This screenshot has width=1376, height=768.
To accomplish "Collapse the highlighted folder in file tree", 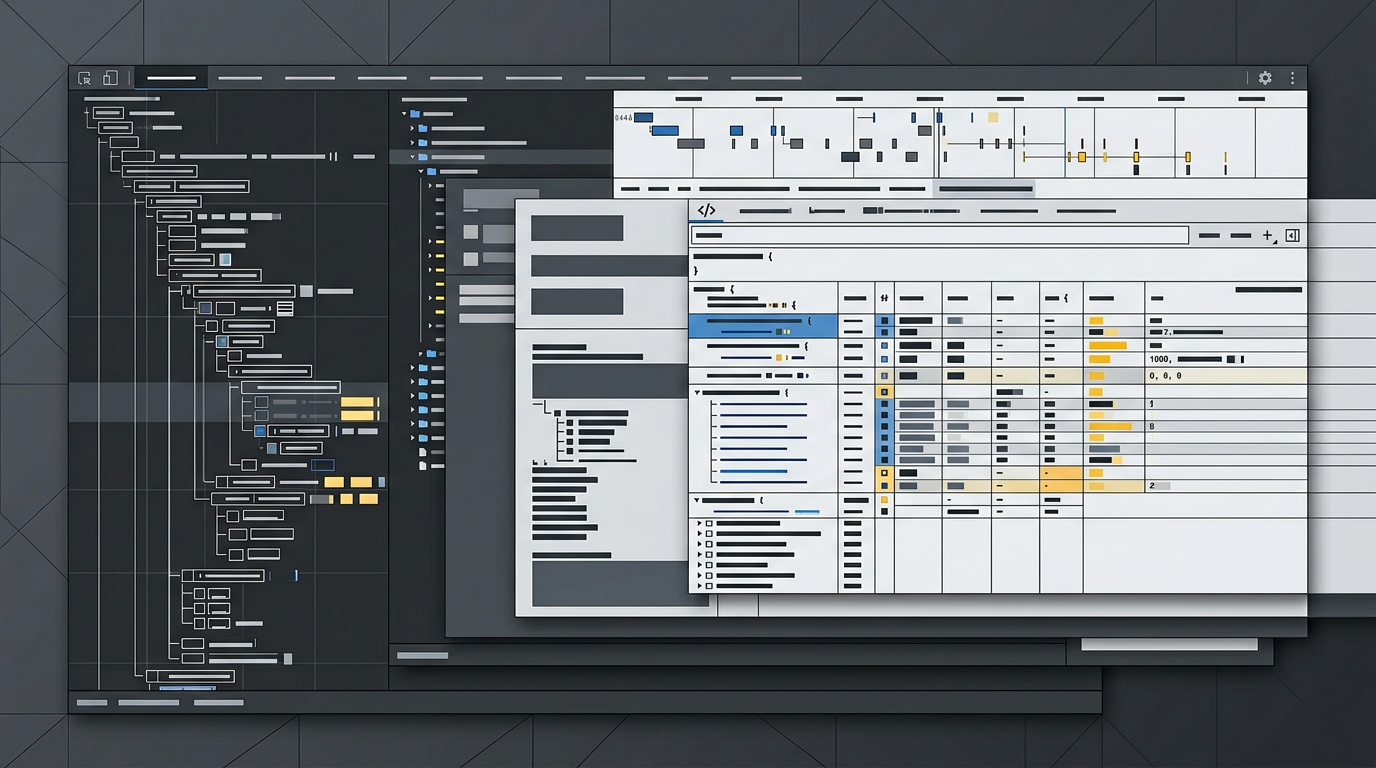I will click(x=412, y=157).
